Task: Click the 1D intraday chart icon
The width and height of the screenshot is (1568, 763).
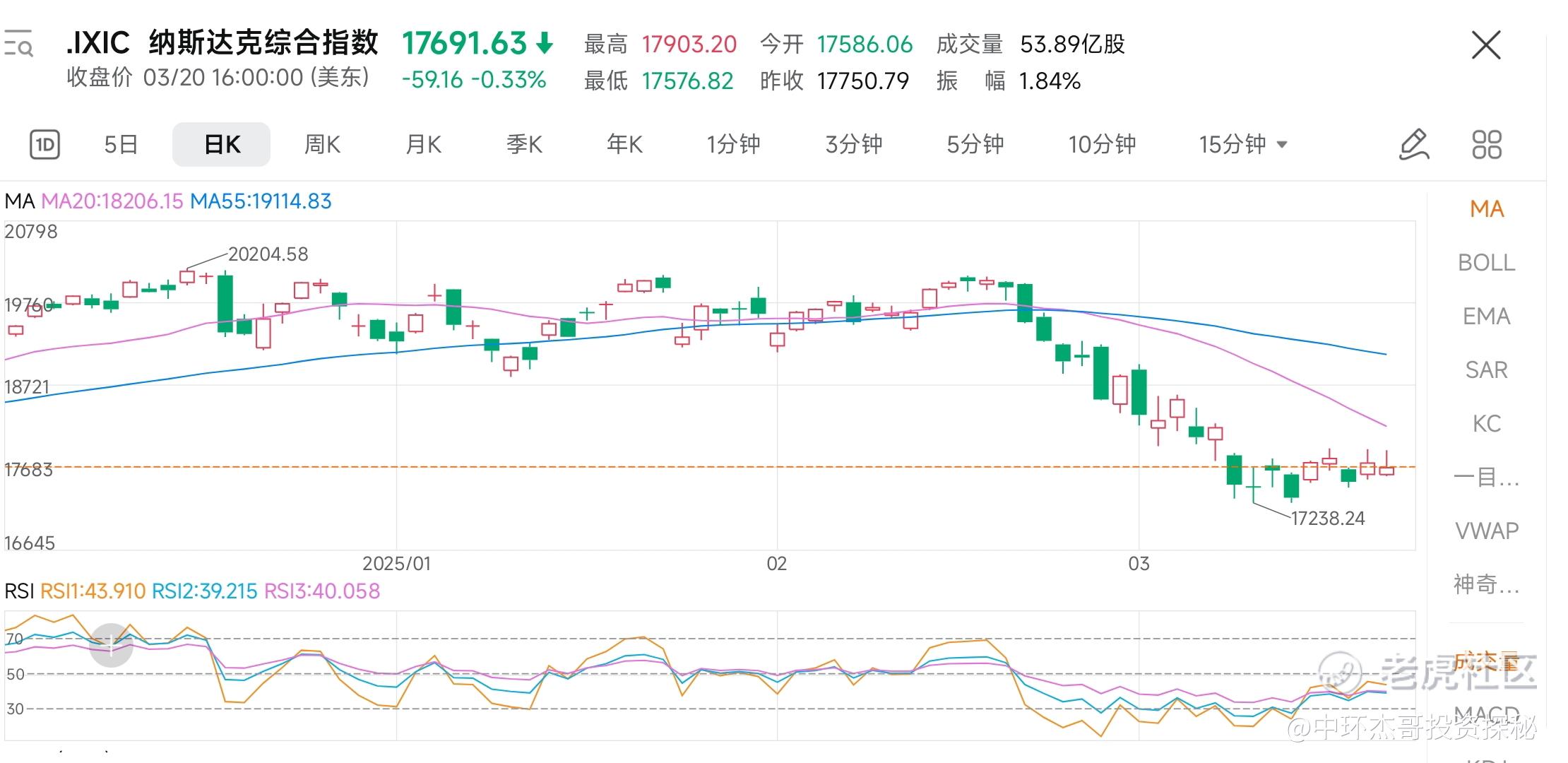Action: coord(44,145)
